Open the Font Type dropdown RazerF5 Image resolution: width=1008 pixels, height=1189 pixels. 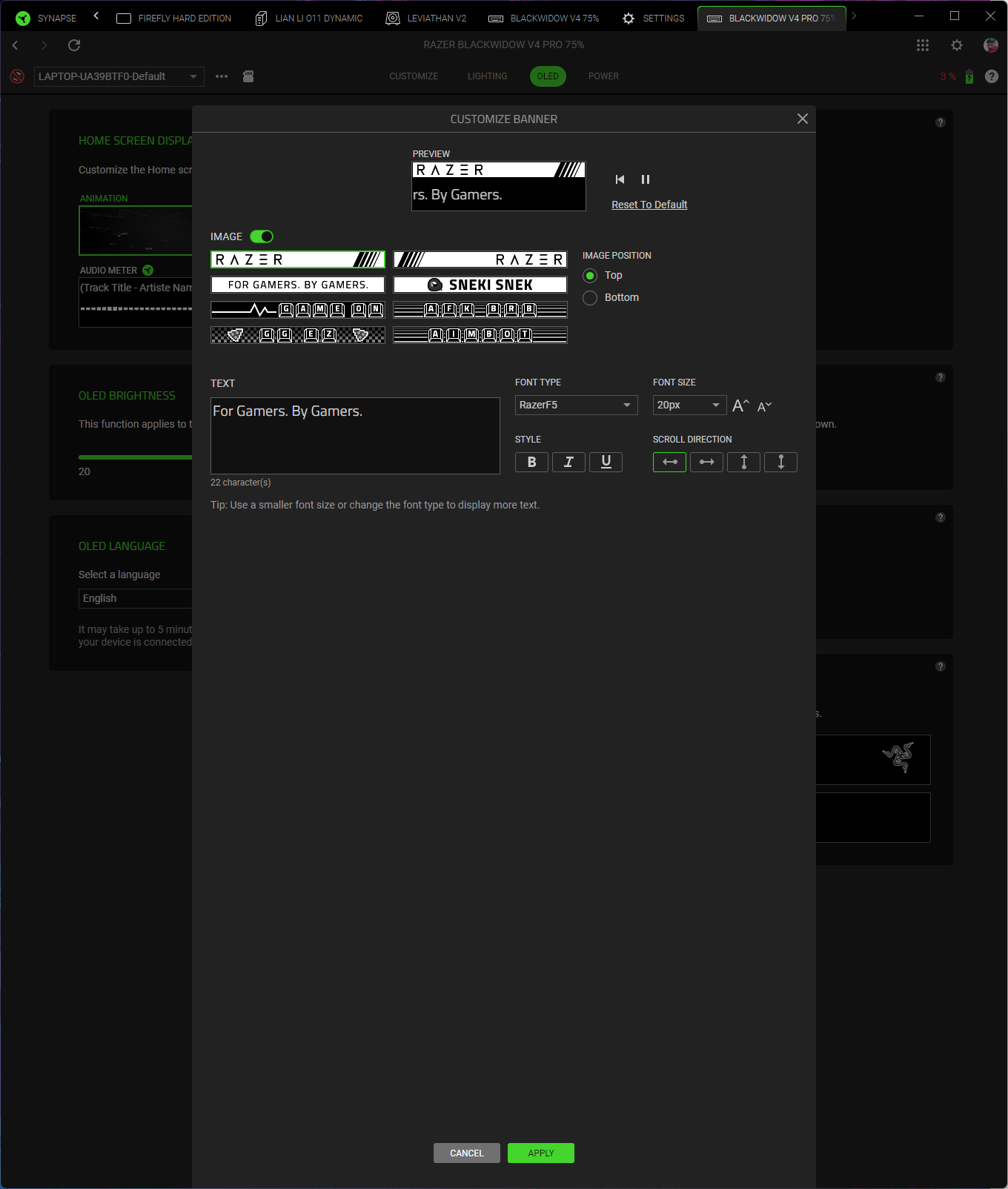pyautogui.click(x=577, y=405)
